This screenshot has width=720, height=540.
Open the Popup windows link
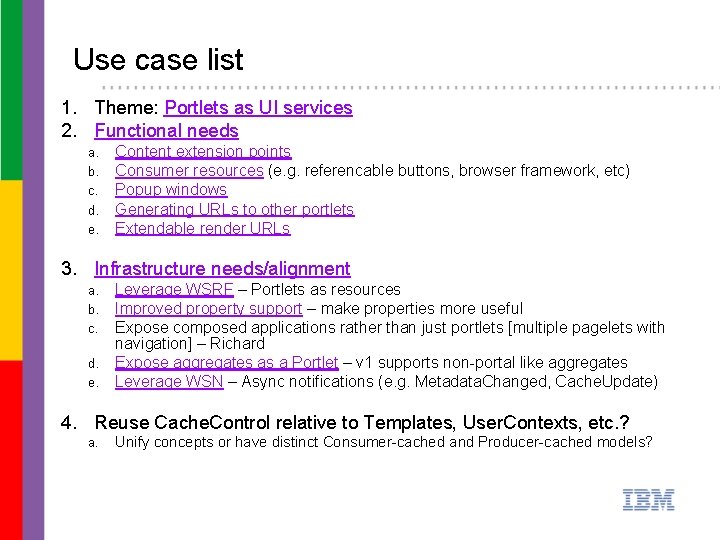tap(171, 190)
